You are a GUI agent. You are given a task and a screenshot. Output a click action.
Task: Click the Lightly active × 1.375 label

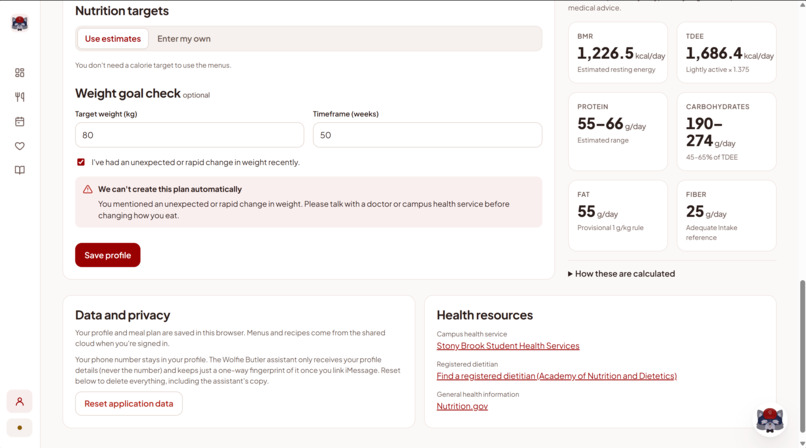717,69
